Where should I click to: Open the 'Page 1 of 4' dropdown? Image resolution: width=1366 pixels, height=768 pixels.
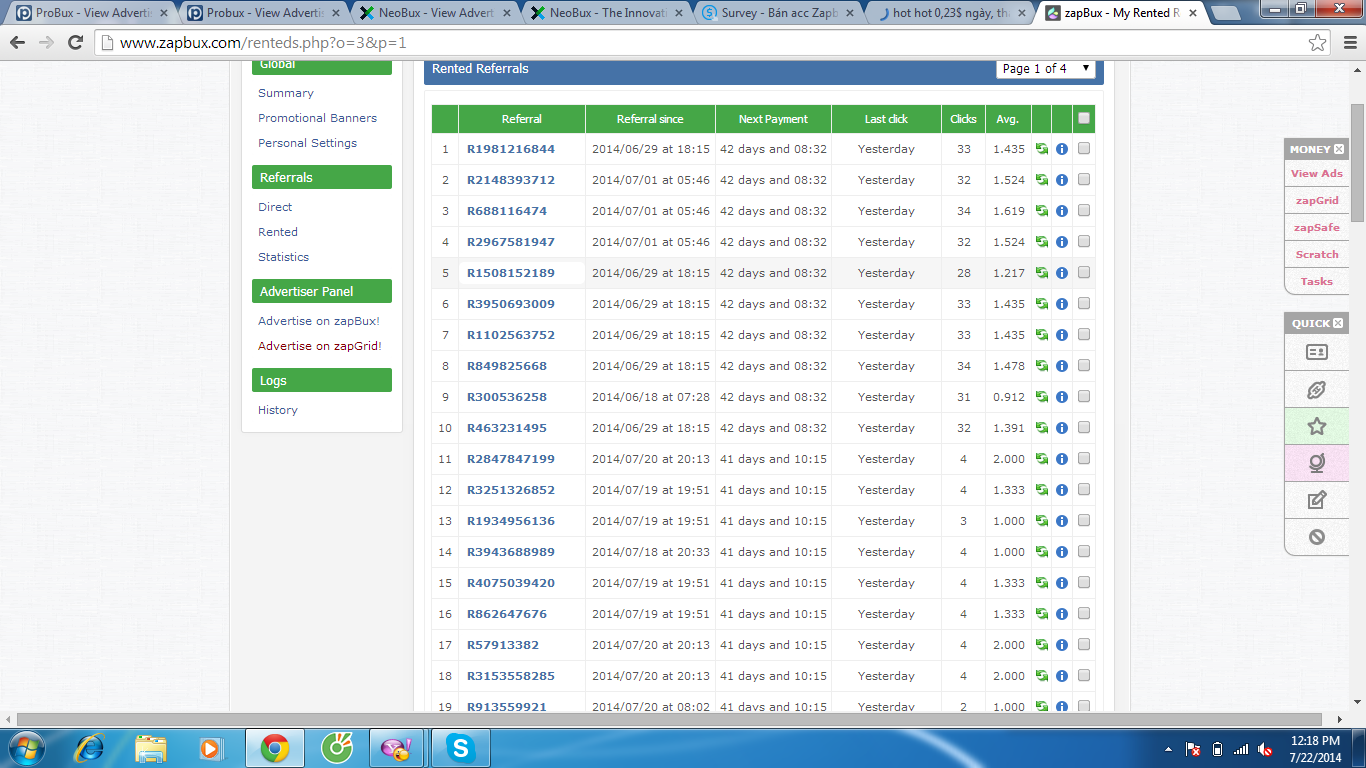click(x=1046, y=68)
